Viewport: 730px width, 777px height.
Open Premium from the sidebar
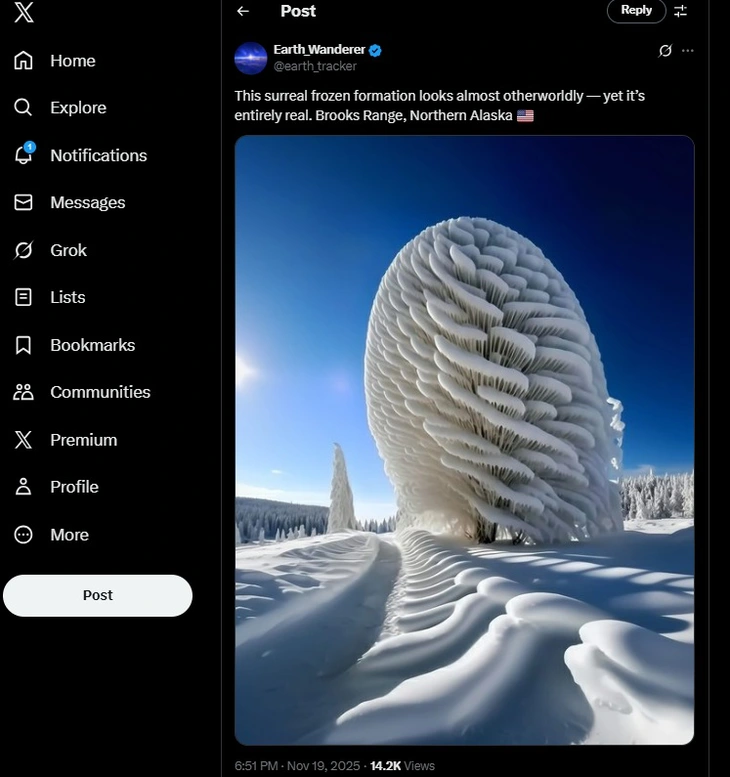pyautogui.click(x=83, y=440)
